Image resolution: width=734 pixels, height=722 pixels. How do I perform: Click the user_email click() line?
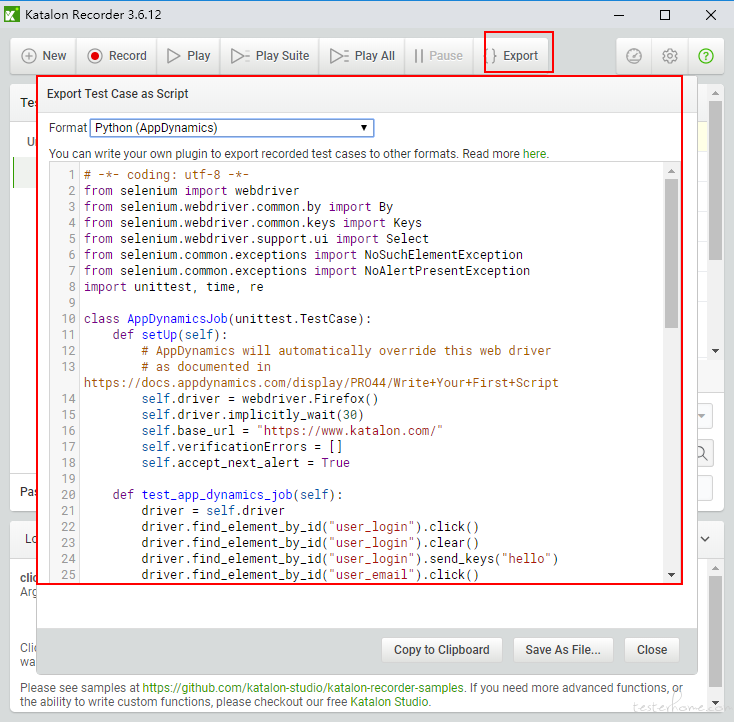coord(310,575)
